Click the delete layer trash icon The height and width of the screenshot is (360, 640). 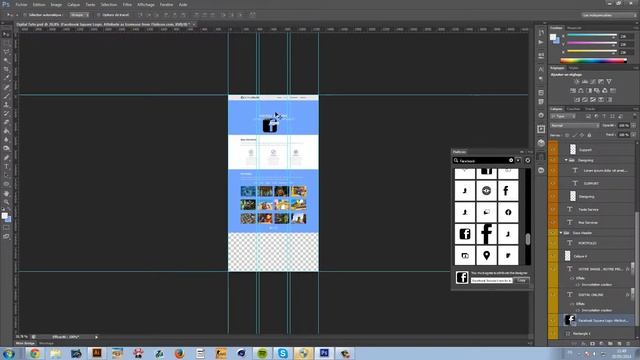[x=629, y=344]
